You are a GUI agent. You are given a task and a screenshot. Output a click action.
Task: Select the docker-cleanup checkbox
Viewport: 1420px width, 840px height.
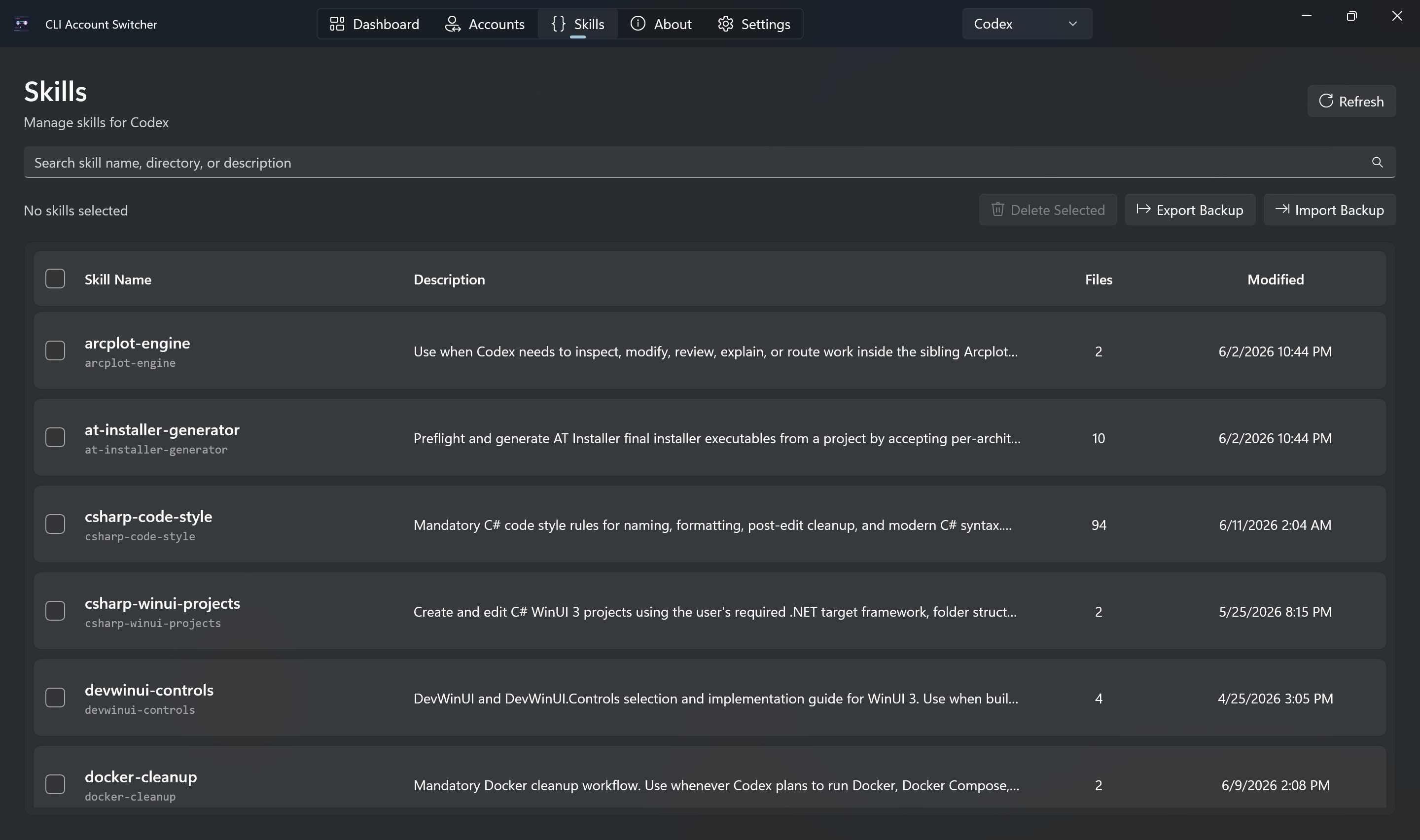click(55, 784)
